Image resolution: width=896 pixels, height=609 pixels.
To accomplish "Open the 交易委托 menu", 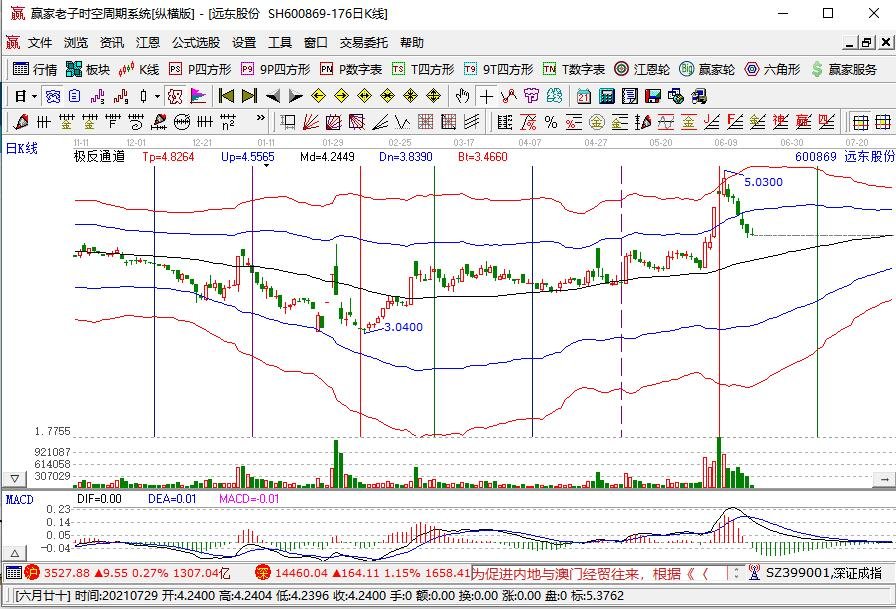I will click(364, 43).
